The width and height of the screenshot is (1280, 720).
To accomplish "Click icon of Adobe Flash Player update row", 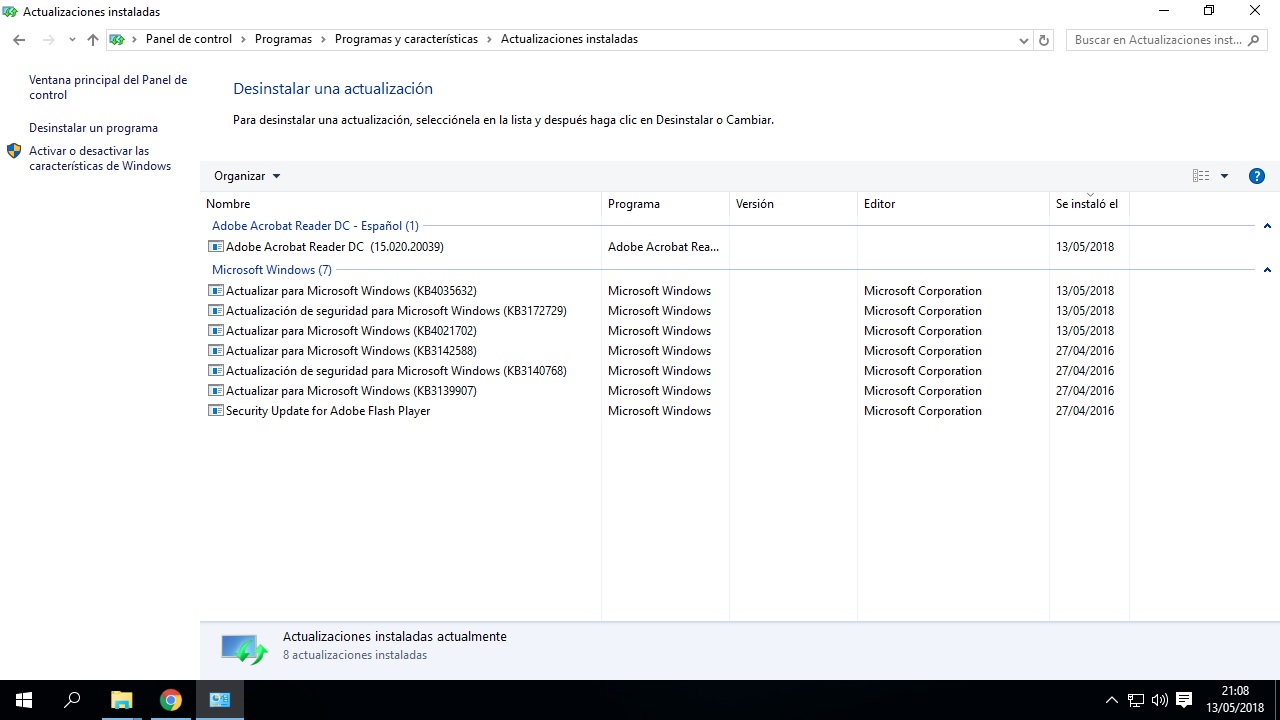I will 215,411.
